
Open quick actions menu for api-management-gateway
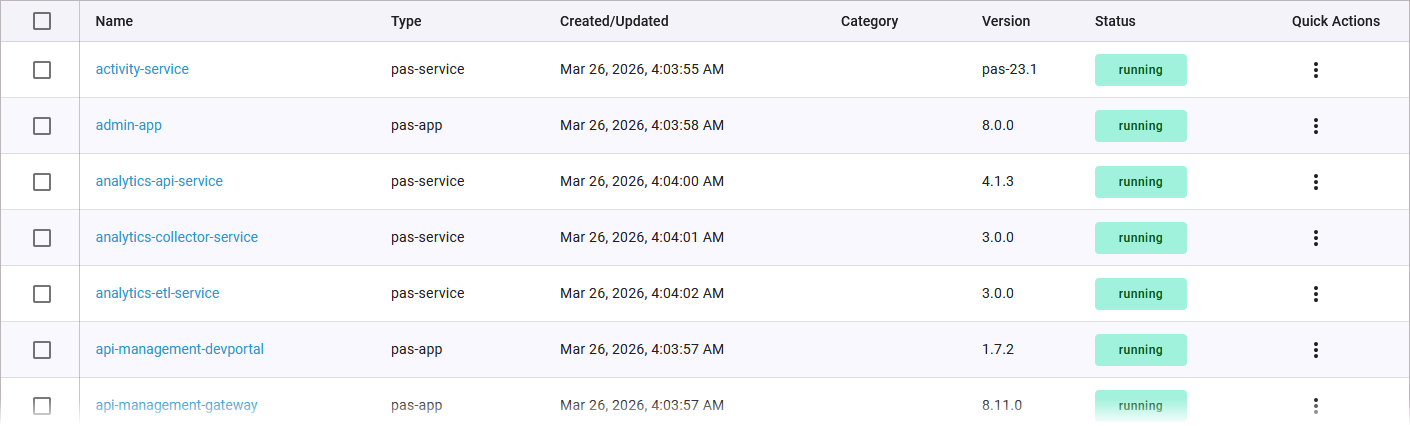pyautogui.click(x=1316, y=405)
